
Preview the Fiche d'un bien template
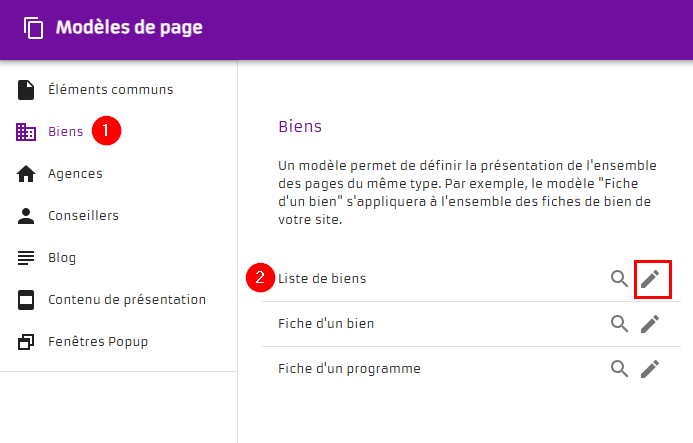pyautogui.click(x=620, y=323)
